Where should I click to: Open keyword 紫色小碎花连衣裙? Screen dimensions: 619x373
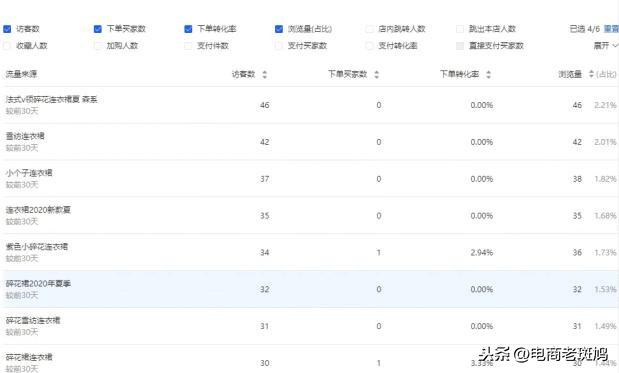click(x=37, y=247)
